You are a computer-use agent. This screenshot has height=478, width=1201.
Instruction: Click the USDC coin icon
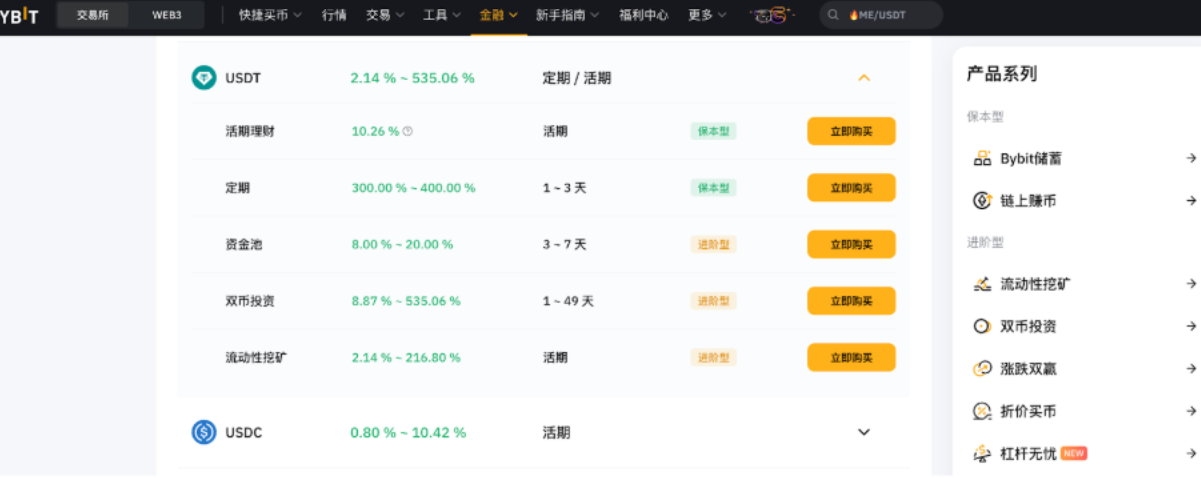(204, 432)
